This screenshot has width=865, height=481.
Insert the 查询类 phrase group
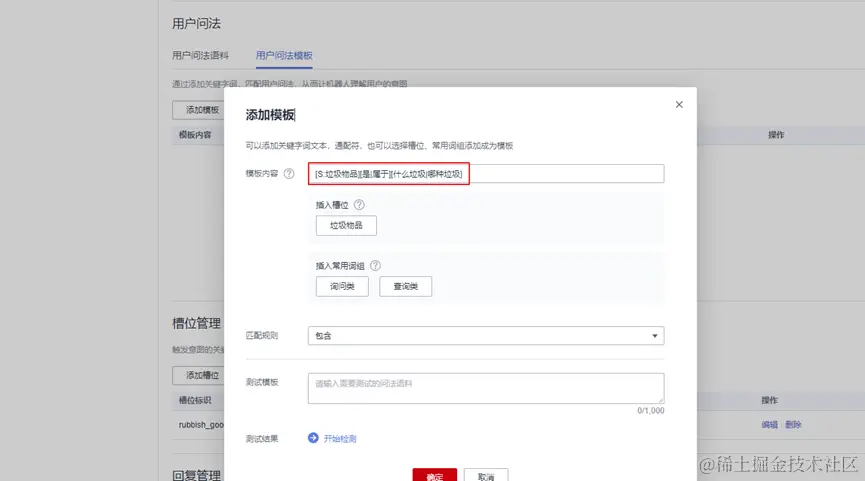click(405, 286)
